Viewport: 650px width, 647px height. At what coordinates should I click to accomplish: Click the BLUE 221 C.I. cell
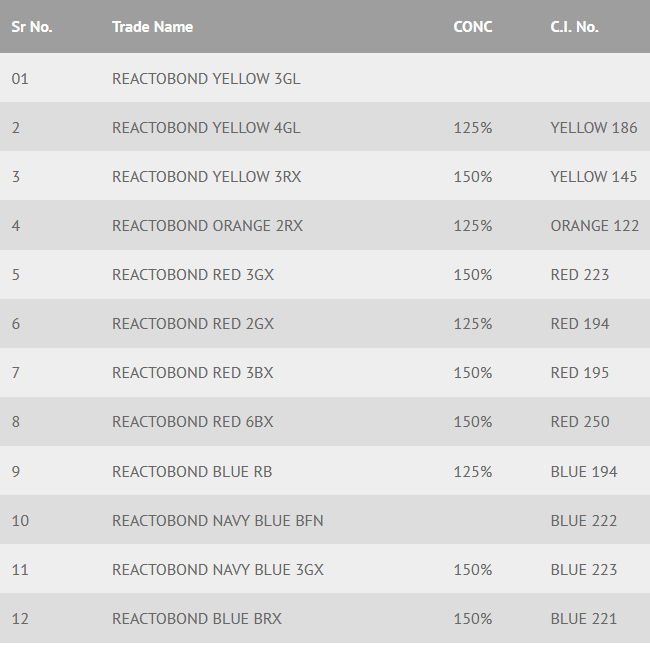click(583, 619)
